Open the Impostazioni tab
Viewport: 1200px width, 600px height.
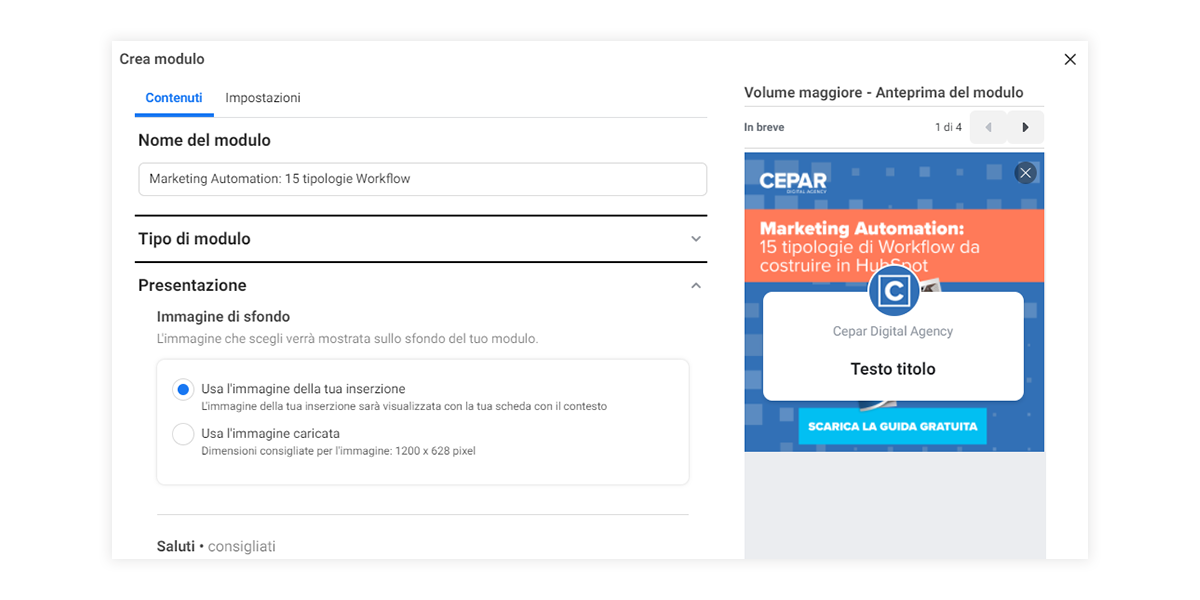coord(263,98)
